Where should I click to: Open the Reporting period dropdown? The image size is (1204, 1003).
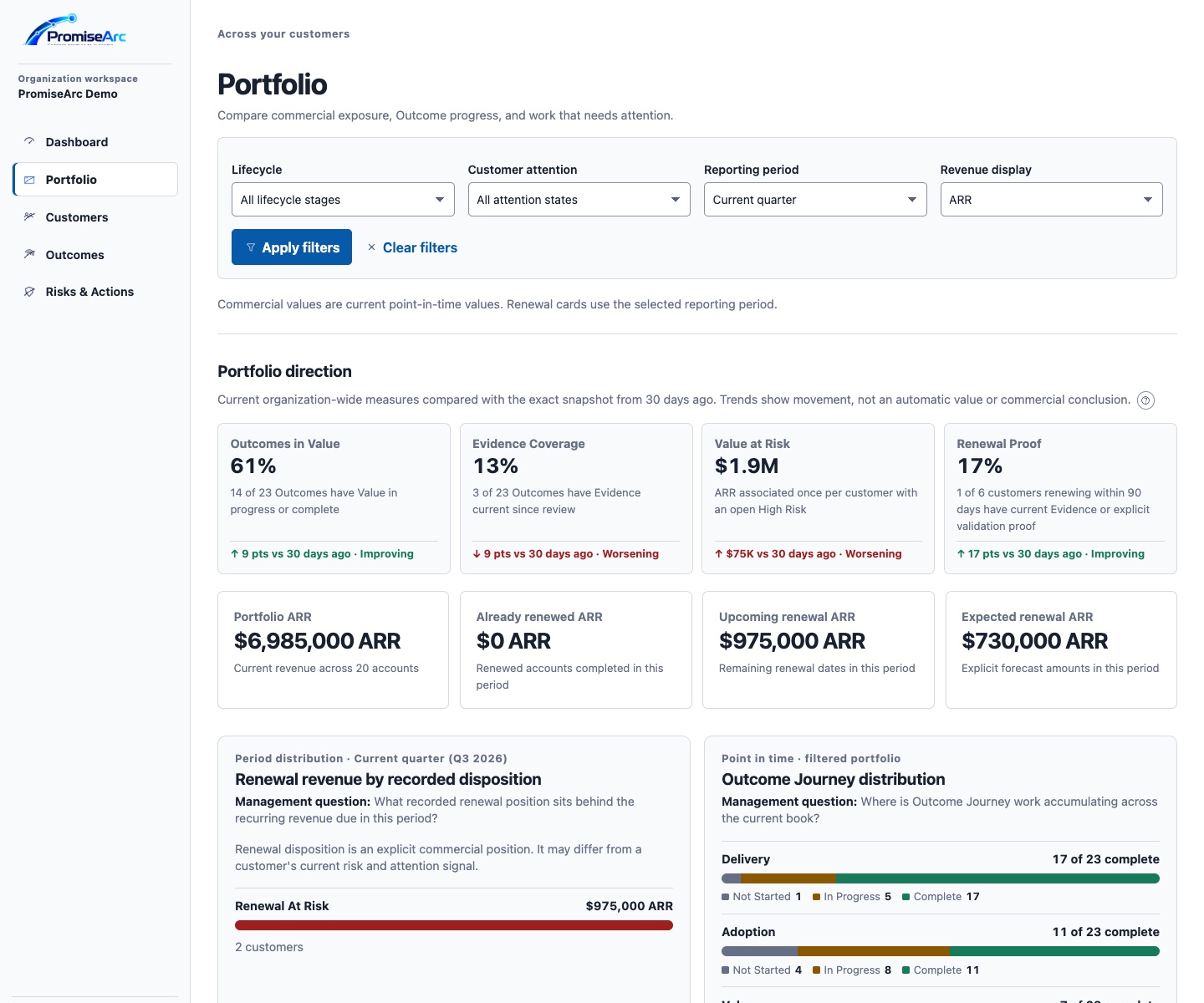click(815, 200)
